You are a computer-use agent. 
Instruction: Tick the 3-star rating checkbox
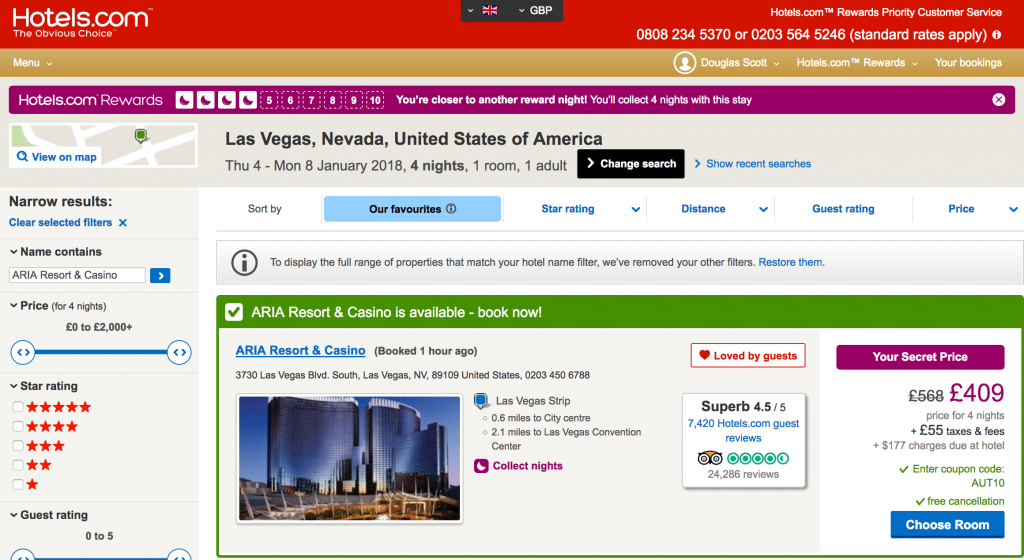click(x=17, y=446)
